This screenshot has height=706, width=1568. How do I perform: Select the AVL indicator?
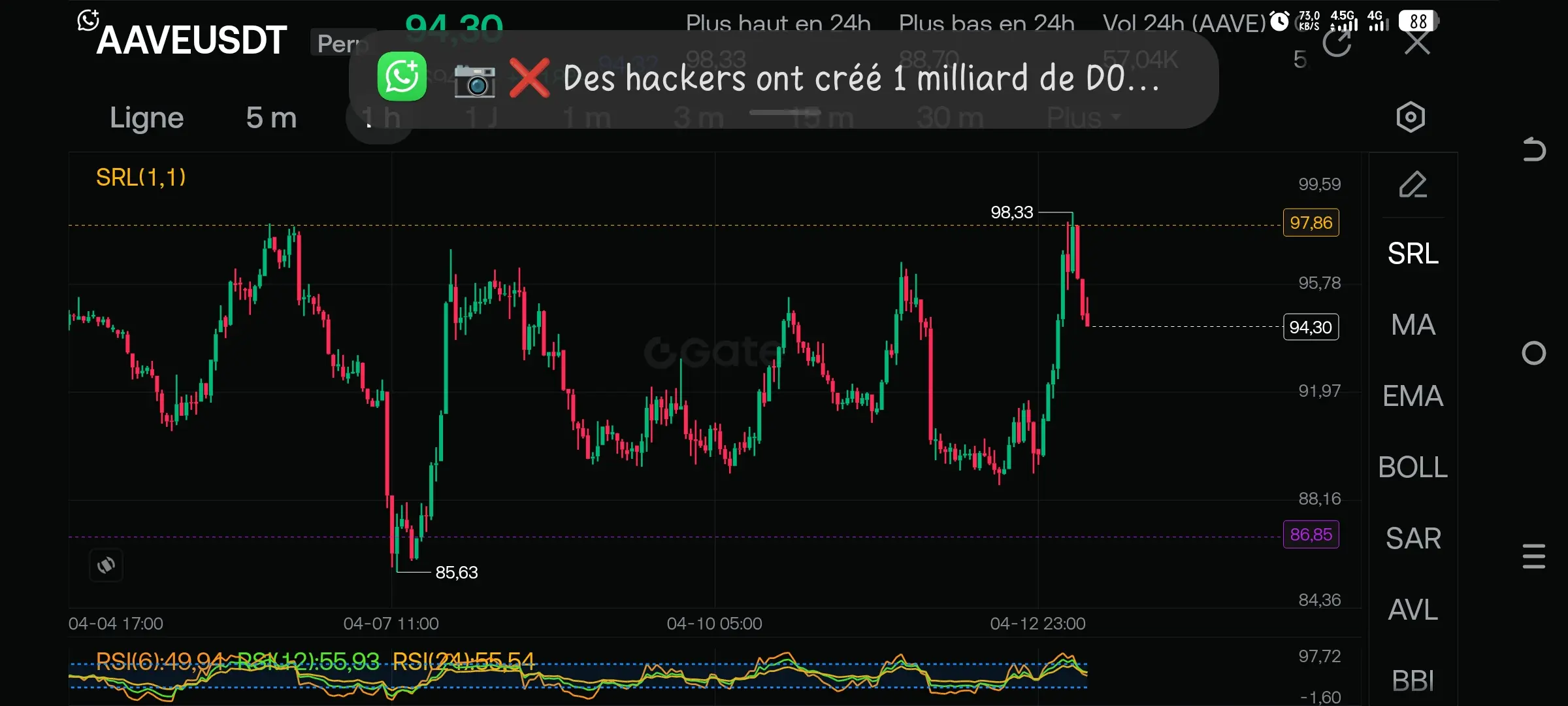(1413, 610)
